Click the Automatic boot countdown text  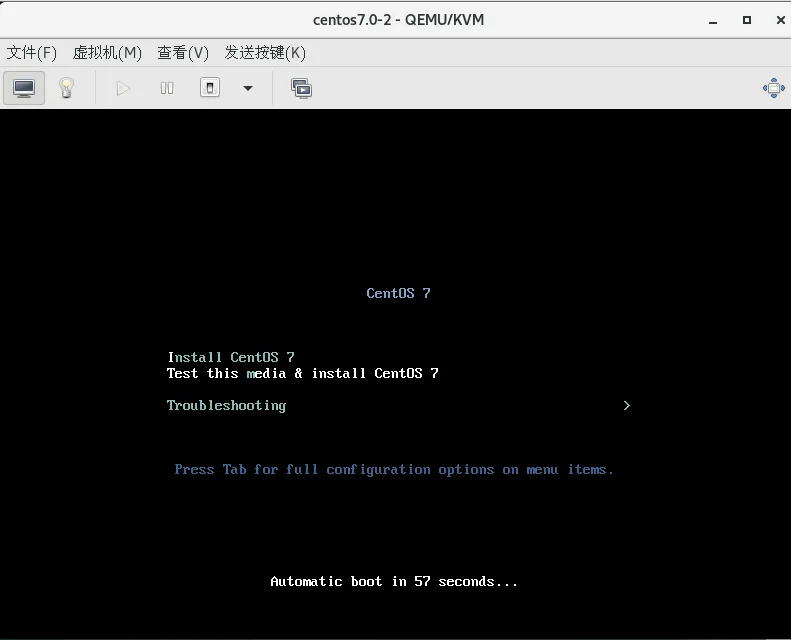coord(394,581)
